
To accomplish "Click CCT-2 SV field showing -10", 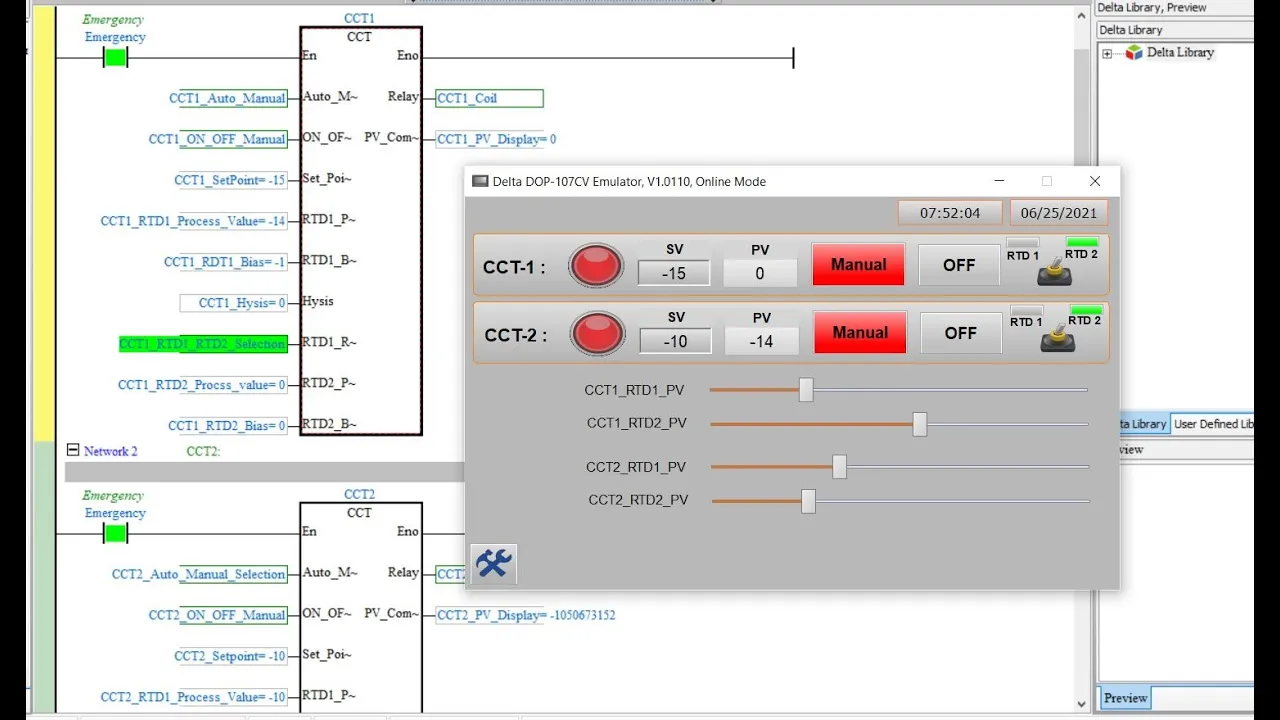I will tap(676, 341).
